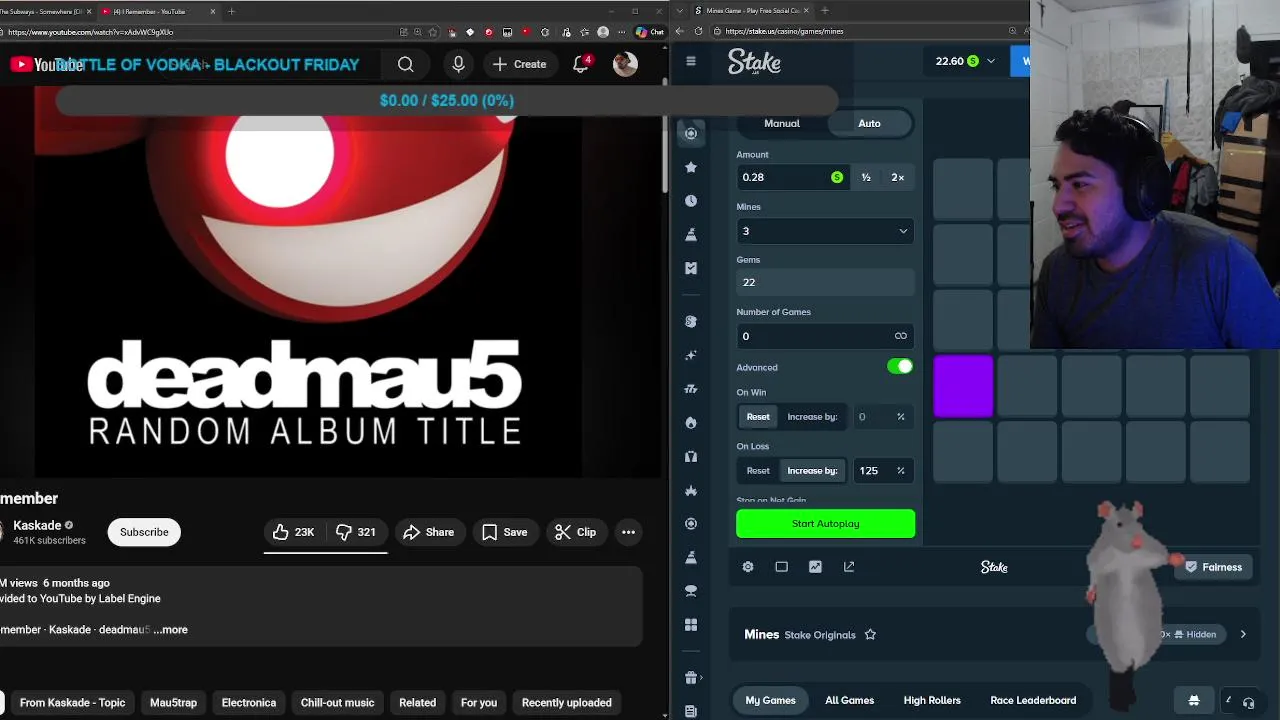
Task: Switch to Manual betting mode
Action: point(782,123)
